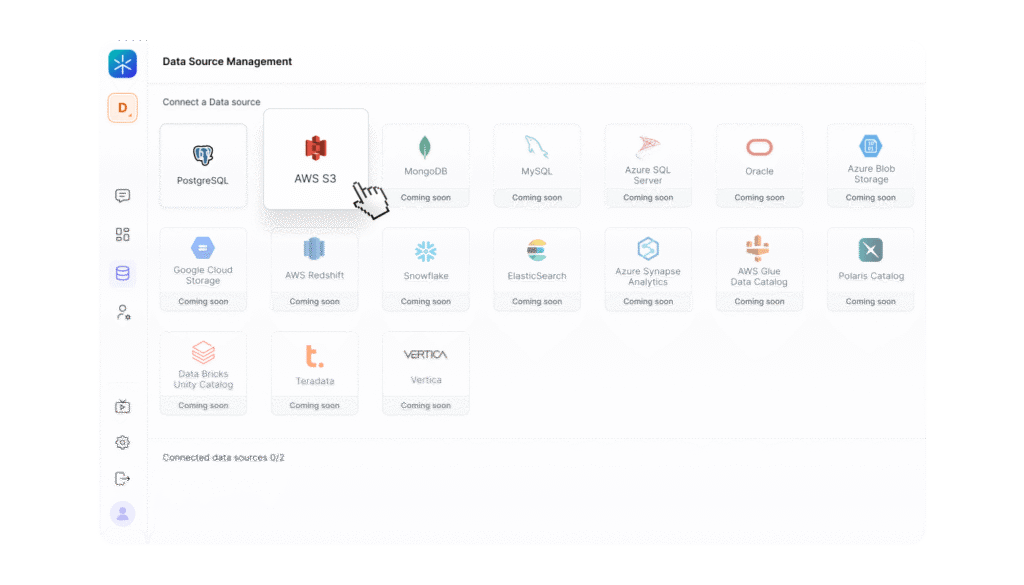The height and width of the screenshot is (585, 1024).
Task: Click the Azure Blob Storage icon
Action: pos(870,146)
